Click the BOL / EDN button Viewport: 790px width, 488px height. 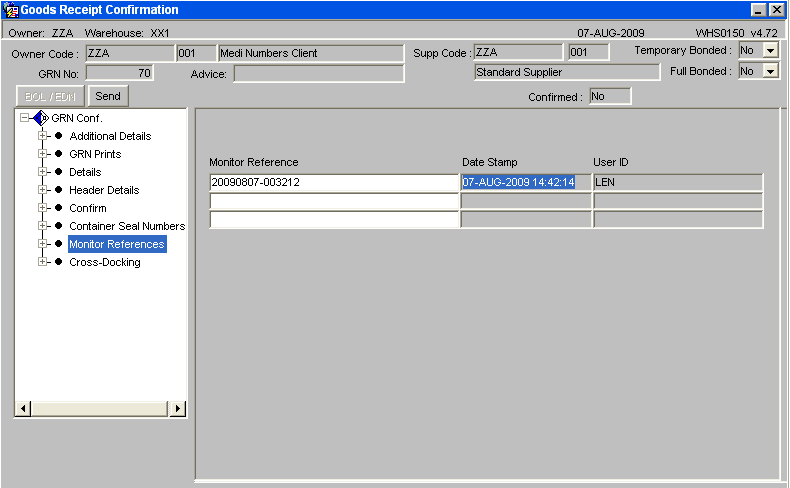pos(50,96)
